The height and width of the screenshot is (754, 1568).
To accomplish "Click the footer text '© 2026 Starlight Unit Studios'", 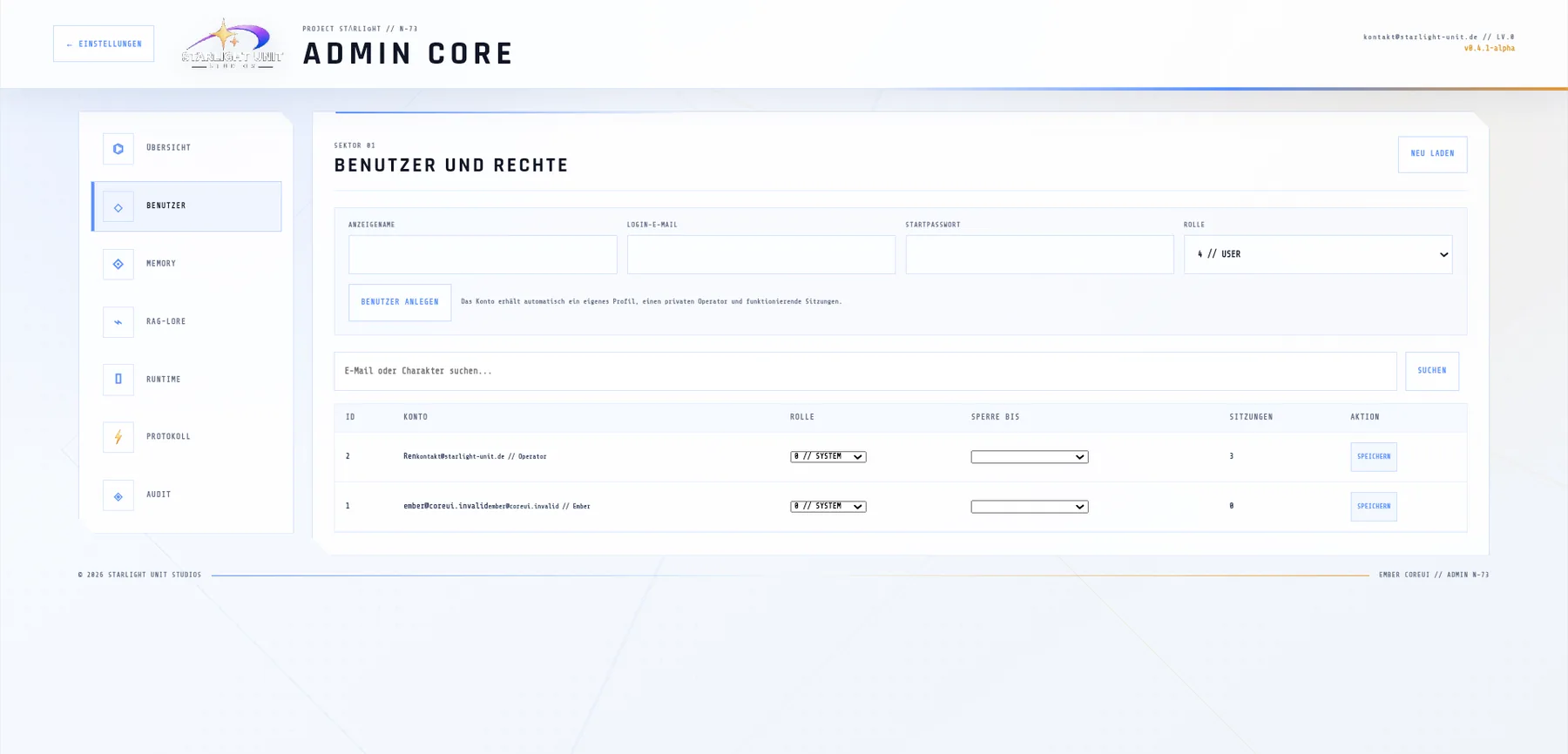I will [139, 575].
